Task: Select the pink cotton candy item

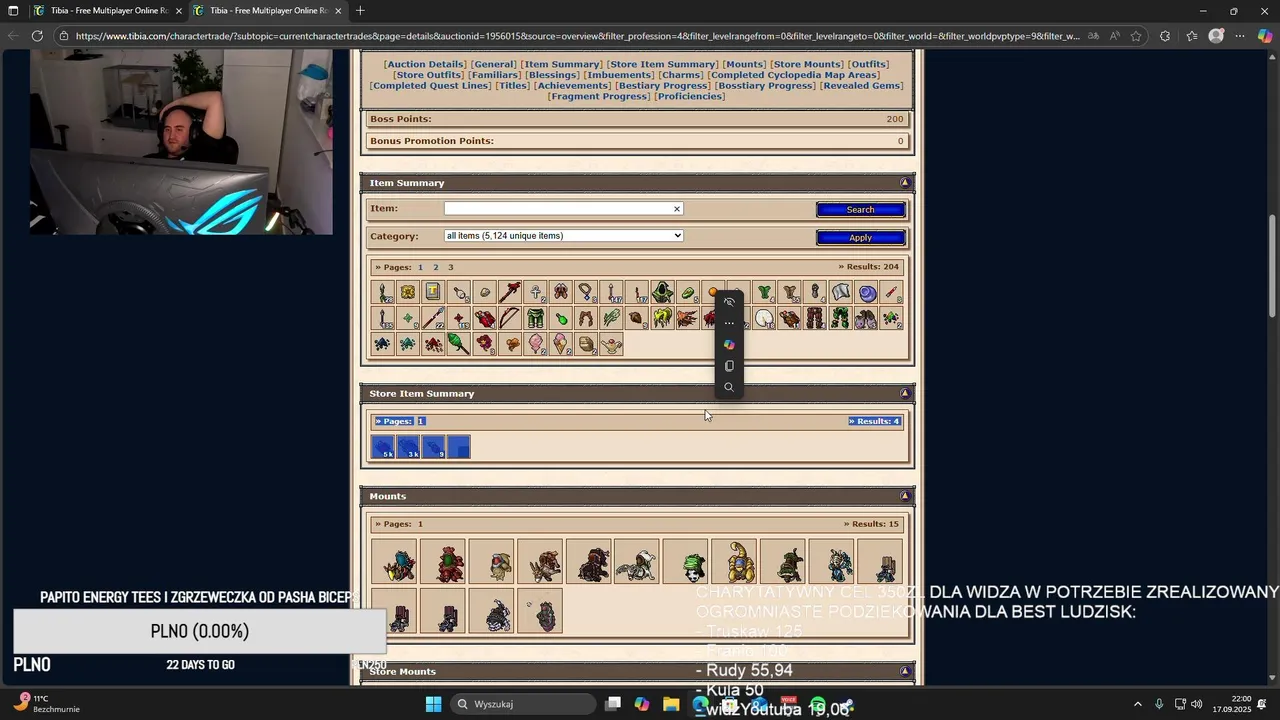Action: pyautogui.click(x=535, y=345)
